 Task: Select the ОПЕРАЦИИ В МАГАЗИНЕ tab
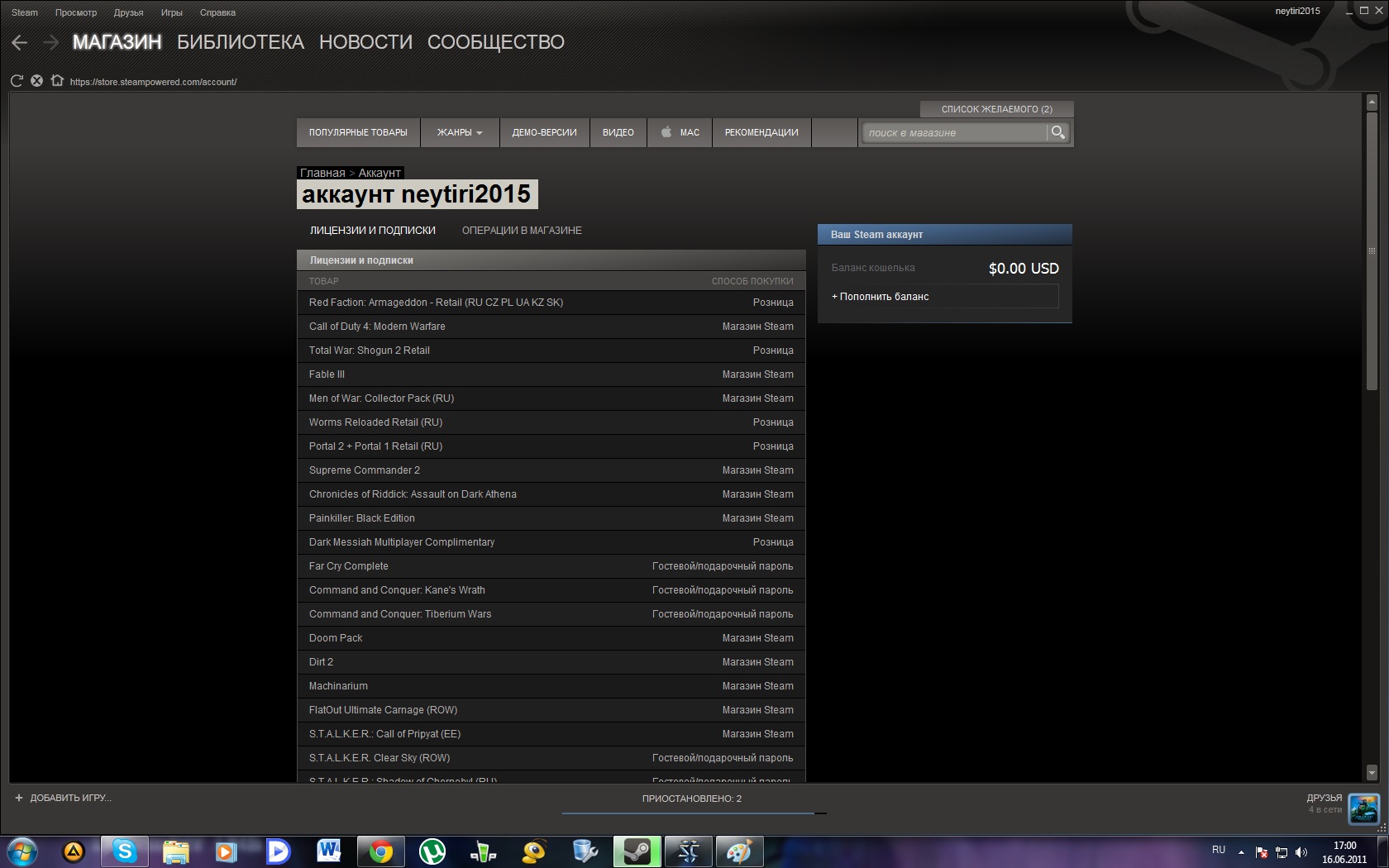(522, 231)
